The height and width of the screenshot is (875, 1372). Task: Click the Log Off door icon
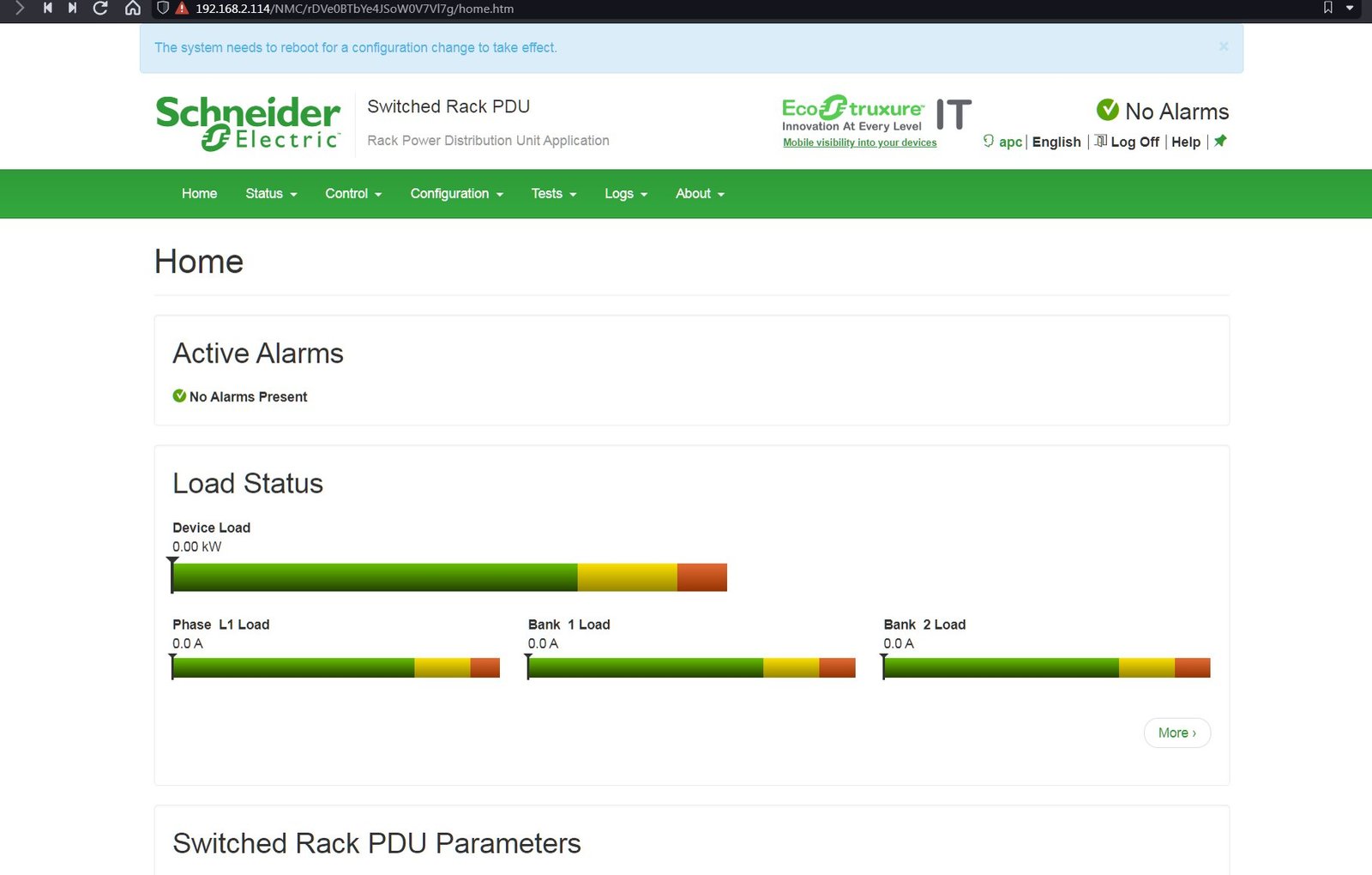[x=1101, y=141]
